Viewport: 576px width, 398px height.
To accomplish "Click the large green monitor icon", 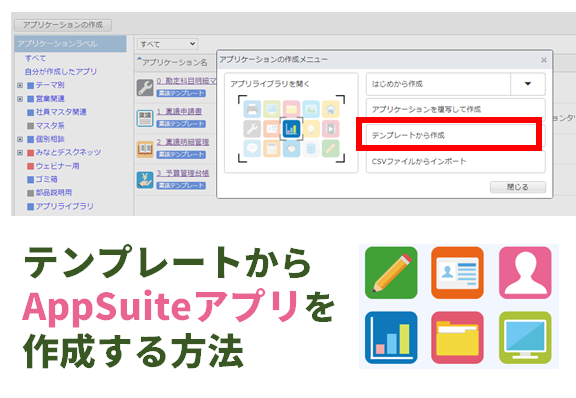I will tap(525, 338).
